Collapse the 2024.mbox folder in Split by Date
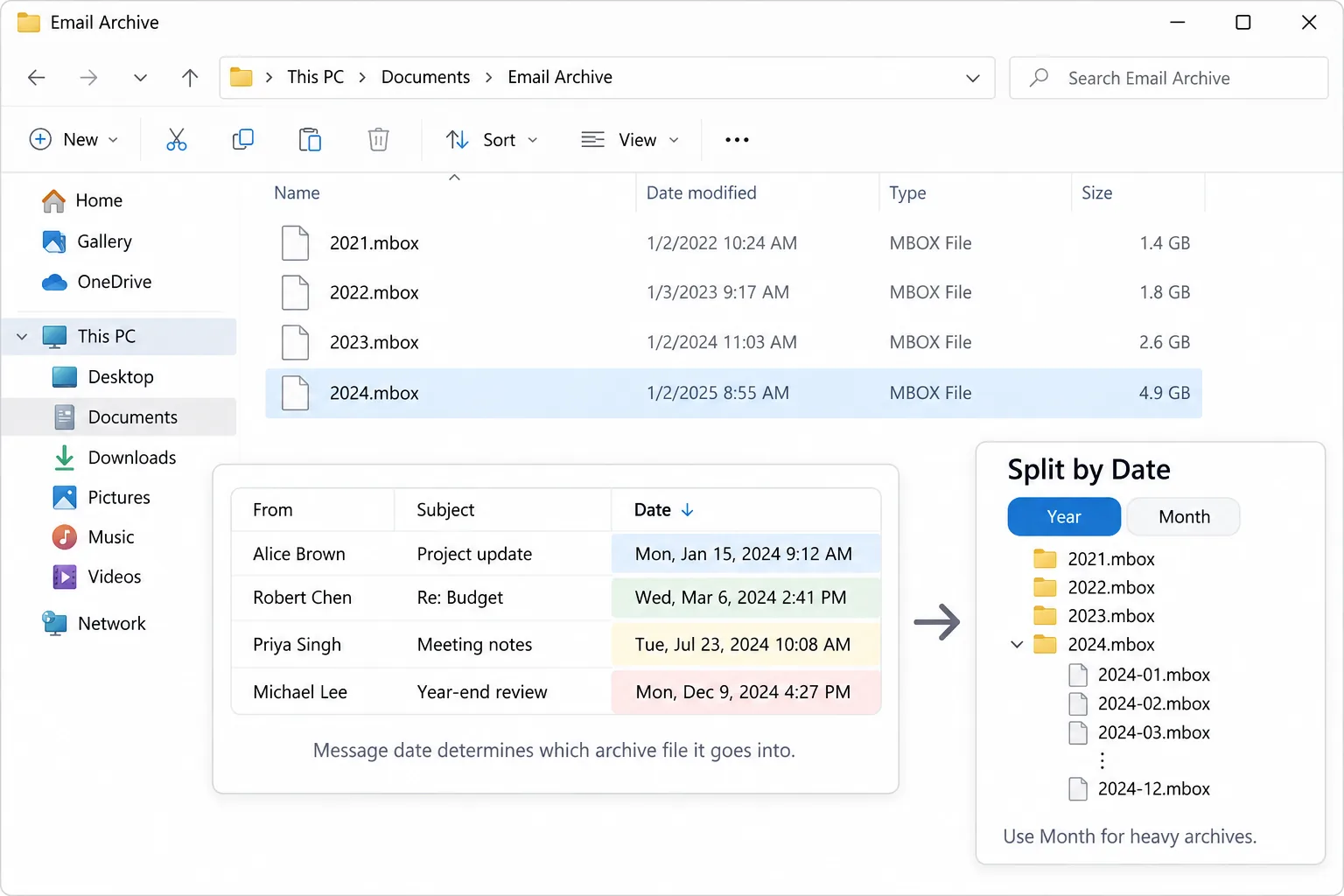Image resolution: width=1344 pixels, height=896 pixels. point(1017,645)
